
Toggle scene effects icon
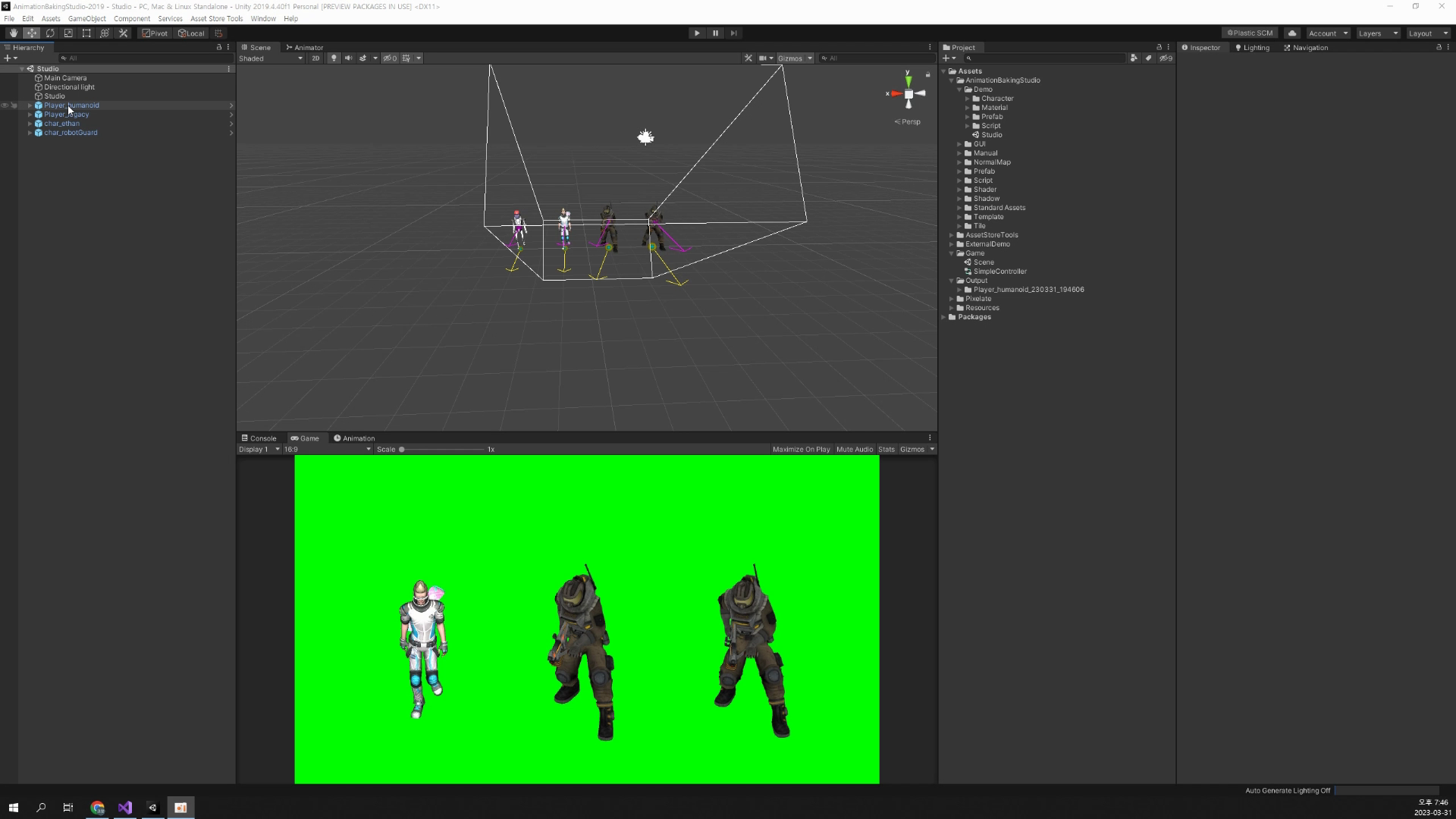(x=362, y=58)
